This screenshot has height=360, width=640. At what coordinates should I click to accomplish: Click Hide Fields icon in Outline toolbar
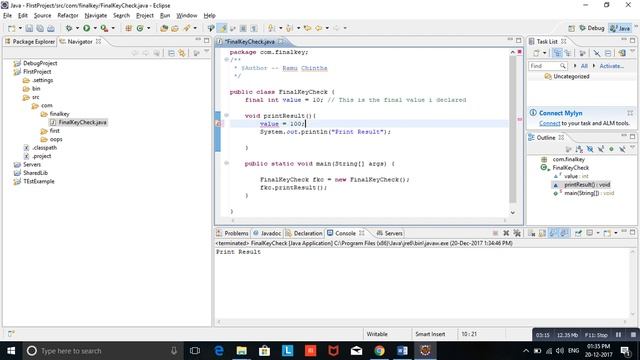point(590,149)
